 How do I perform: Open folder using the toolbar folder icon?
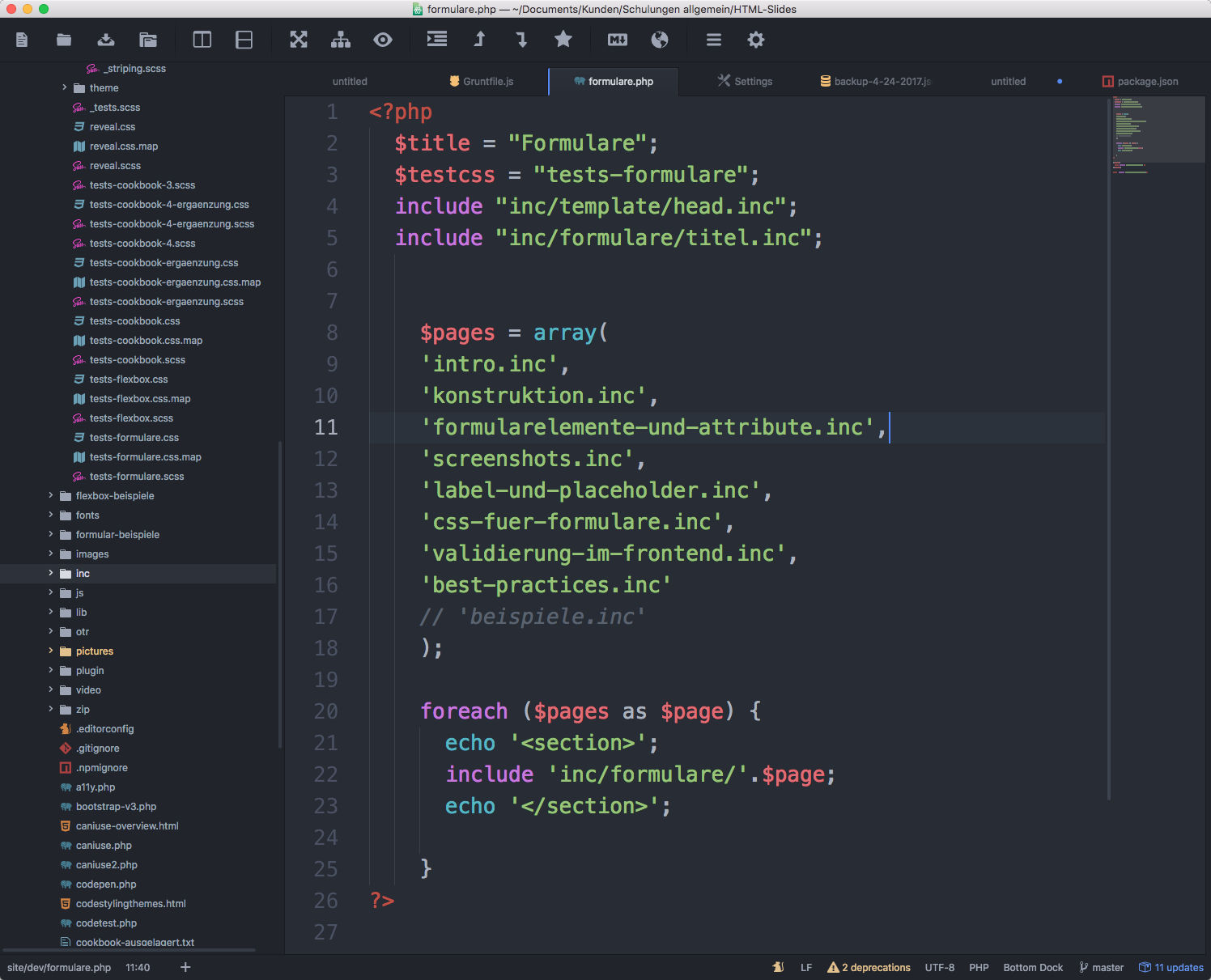coord(64,40)
